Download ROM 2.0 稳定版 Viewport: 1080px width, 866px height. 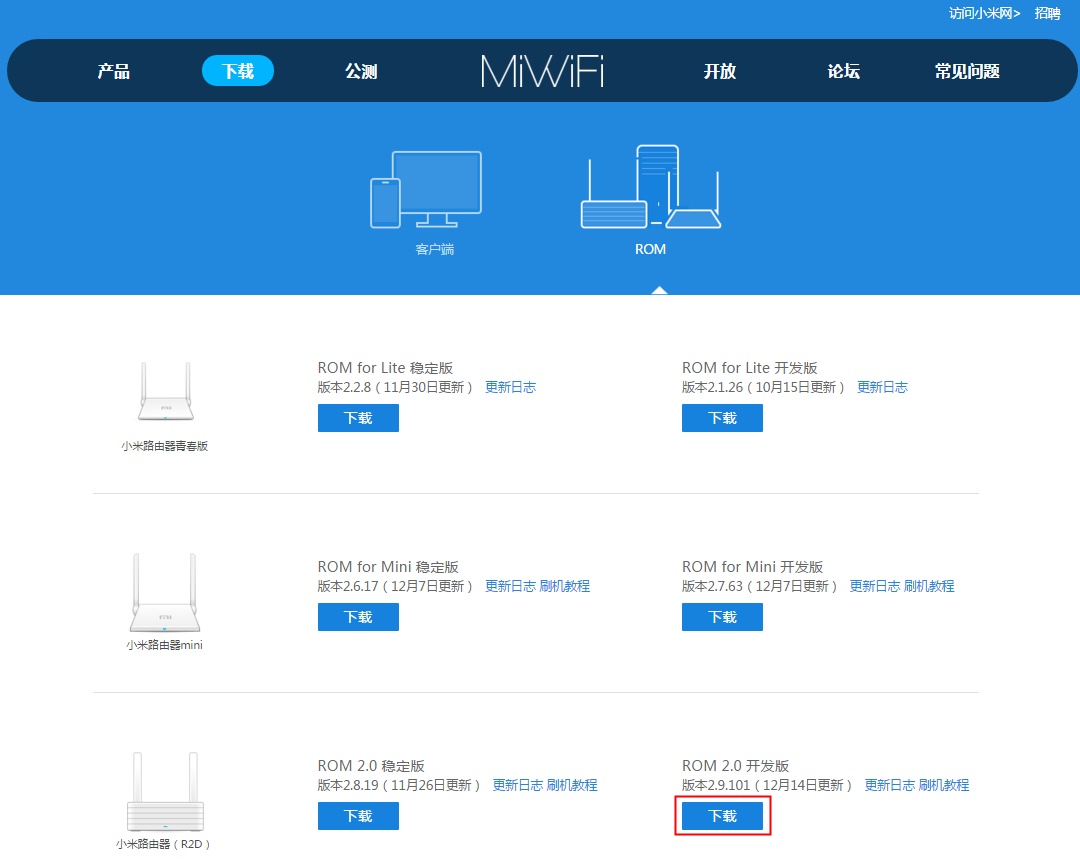(x=358, y=816)
